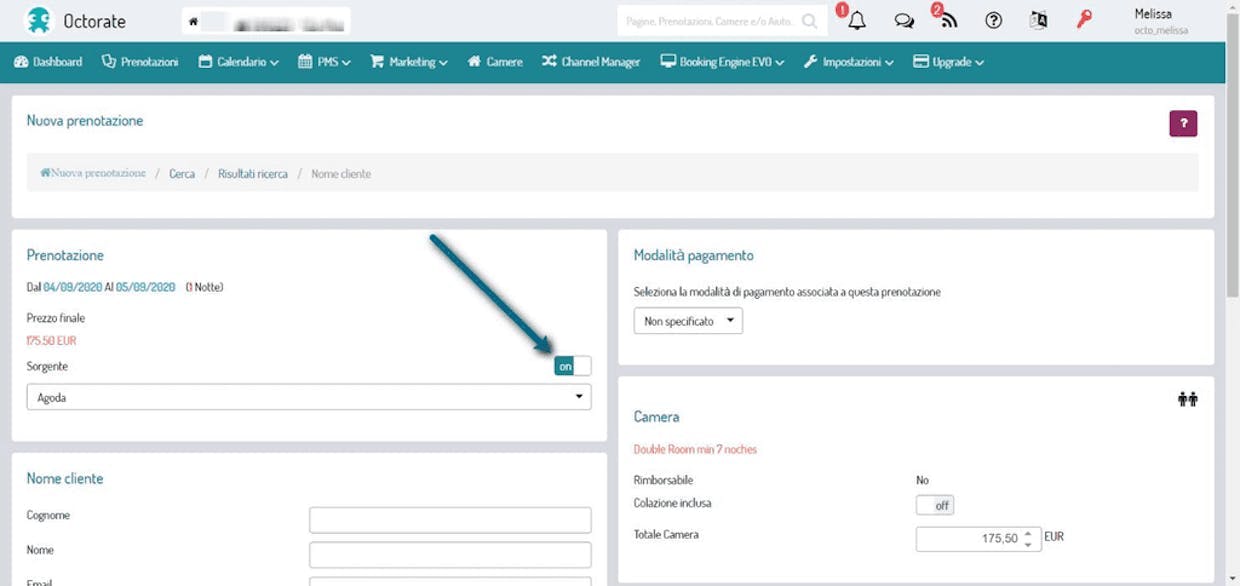Open the Agoda source dropdown
Viewport: 1240px width, 586px height.
309,397
